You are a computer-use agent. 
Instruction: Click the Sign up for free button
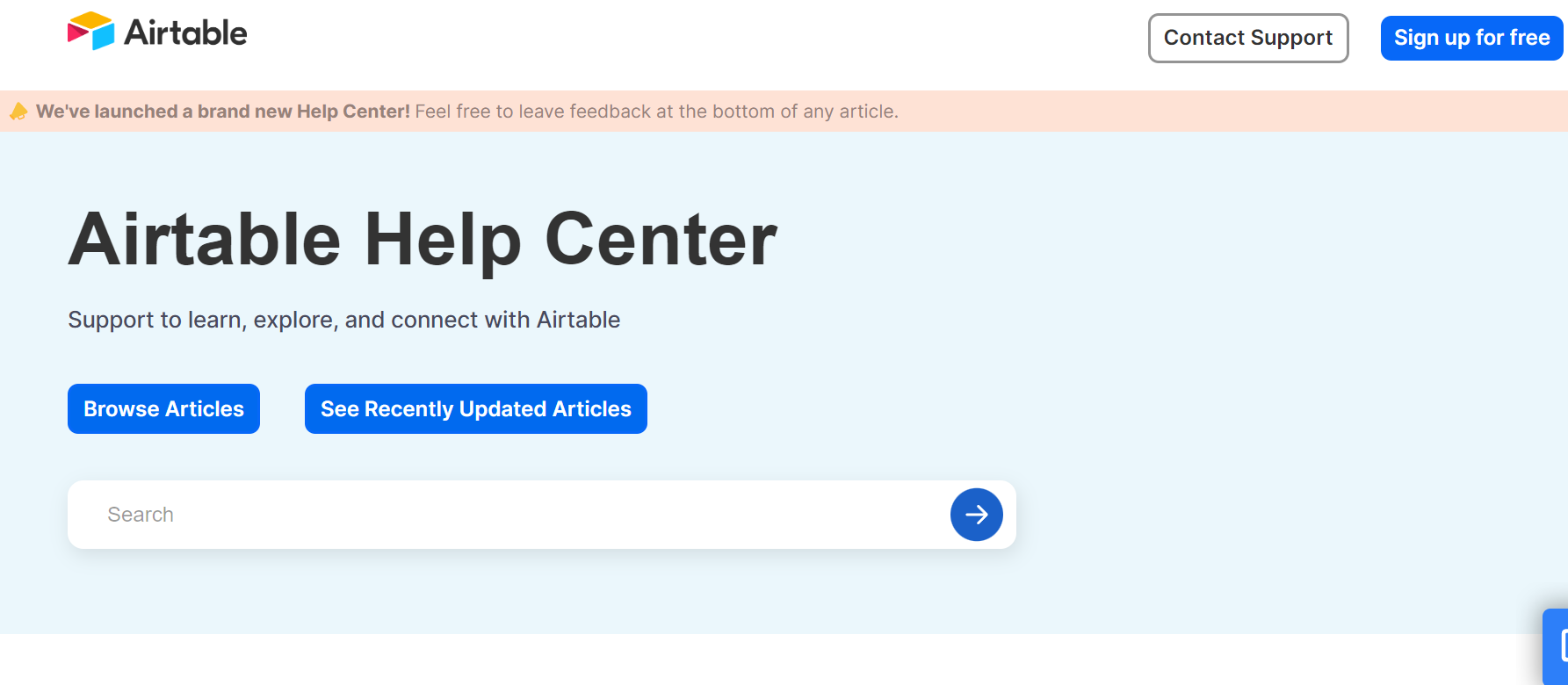1471,38
